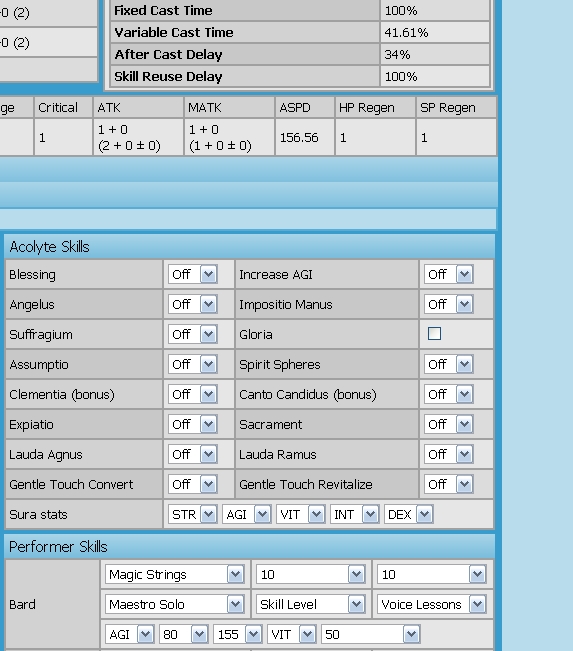The width and height of the screenshot is (573, 651).
Task: Click the Acolyte Skills section header
Action: (250, 247)
